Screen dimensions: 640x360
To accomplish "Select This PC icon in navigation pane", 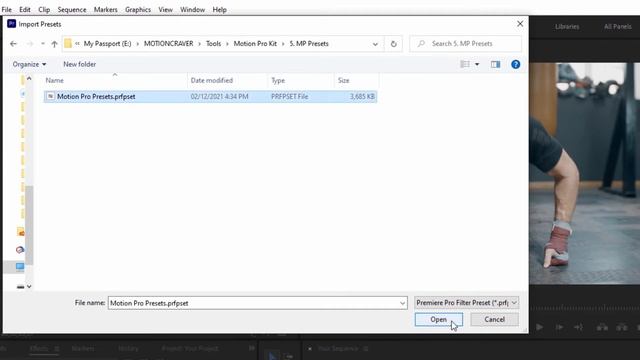I will tap(20, 267).
